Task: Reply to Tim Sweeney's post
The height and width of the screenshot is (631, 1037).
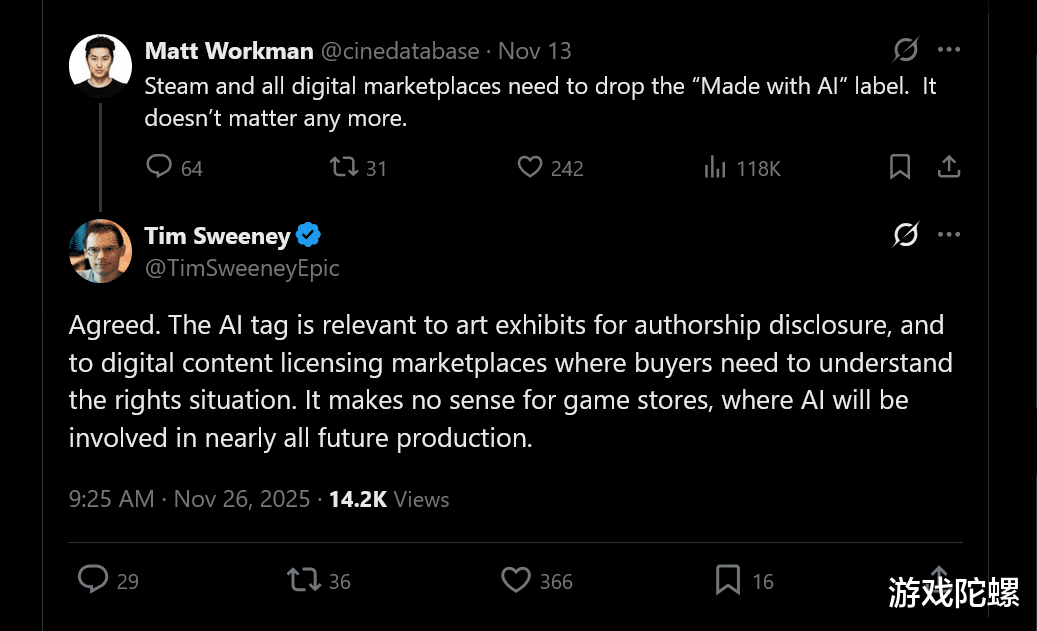Action: [x=93, y=579]
